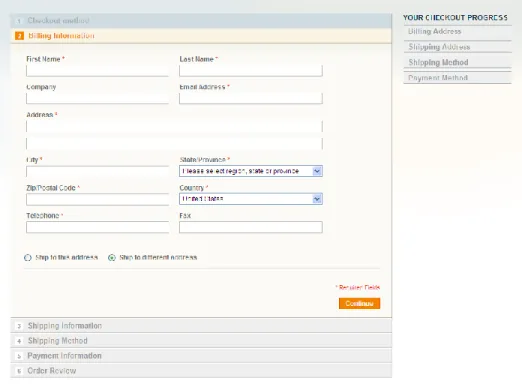Click the Telephone input field
The height and width of the screenshot is (387, 522).
(x=97, y=227)
